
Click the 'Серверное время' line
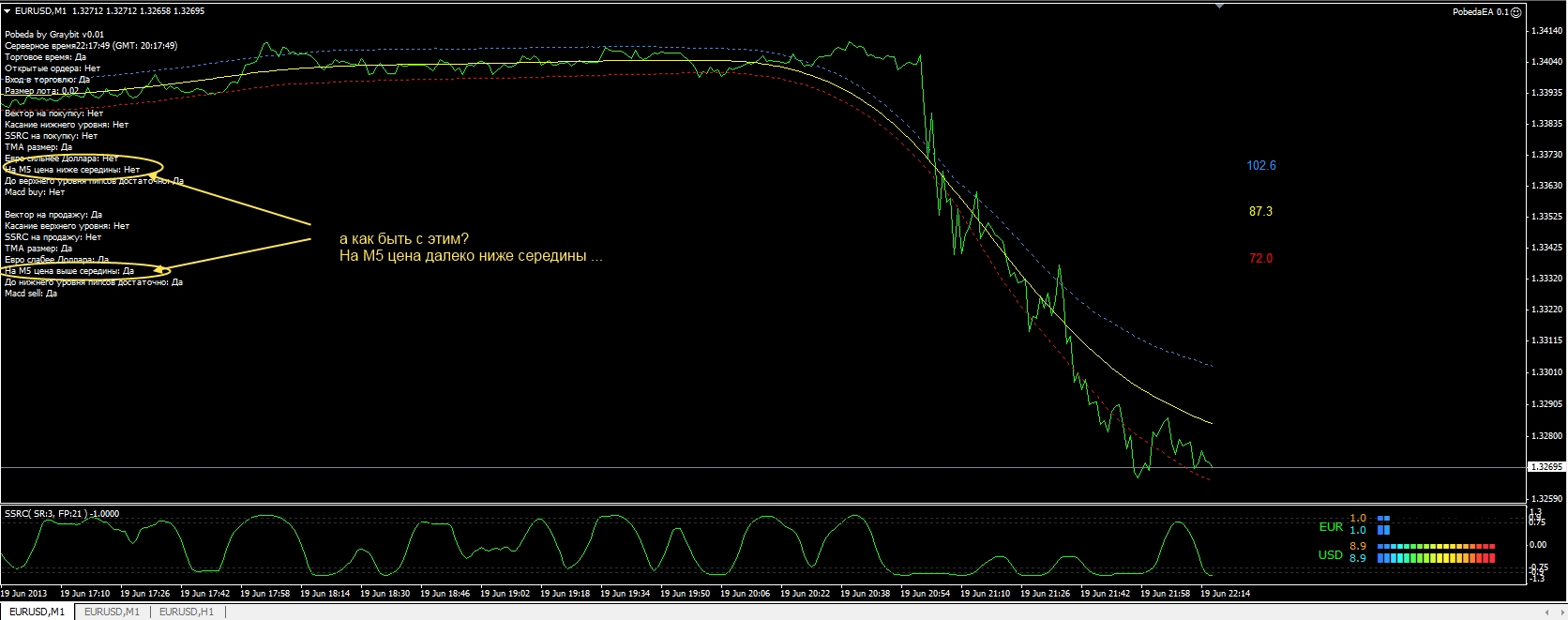click(x=91, y=46)
